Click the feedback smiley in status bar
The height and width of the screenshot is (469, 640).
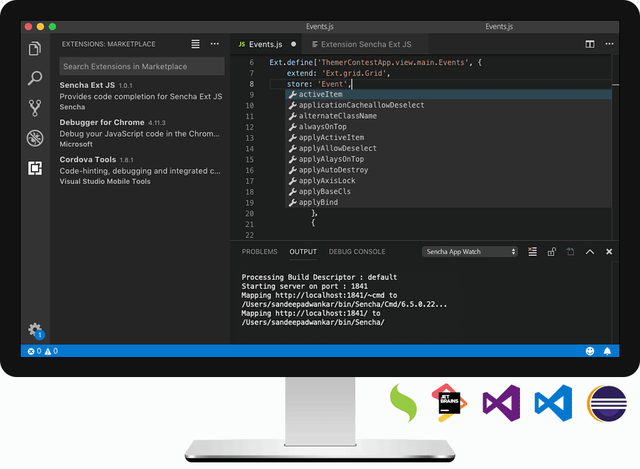tap(590, 351)
